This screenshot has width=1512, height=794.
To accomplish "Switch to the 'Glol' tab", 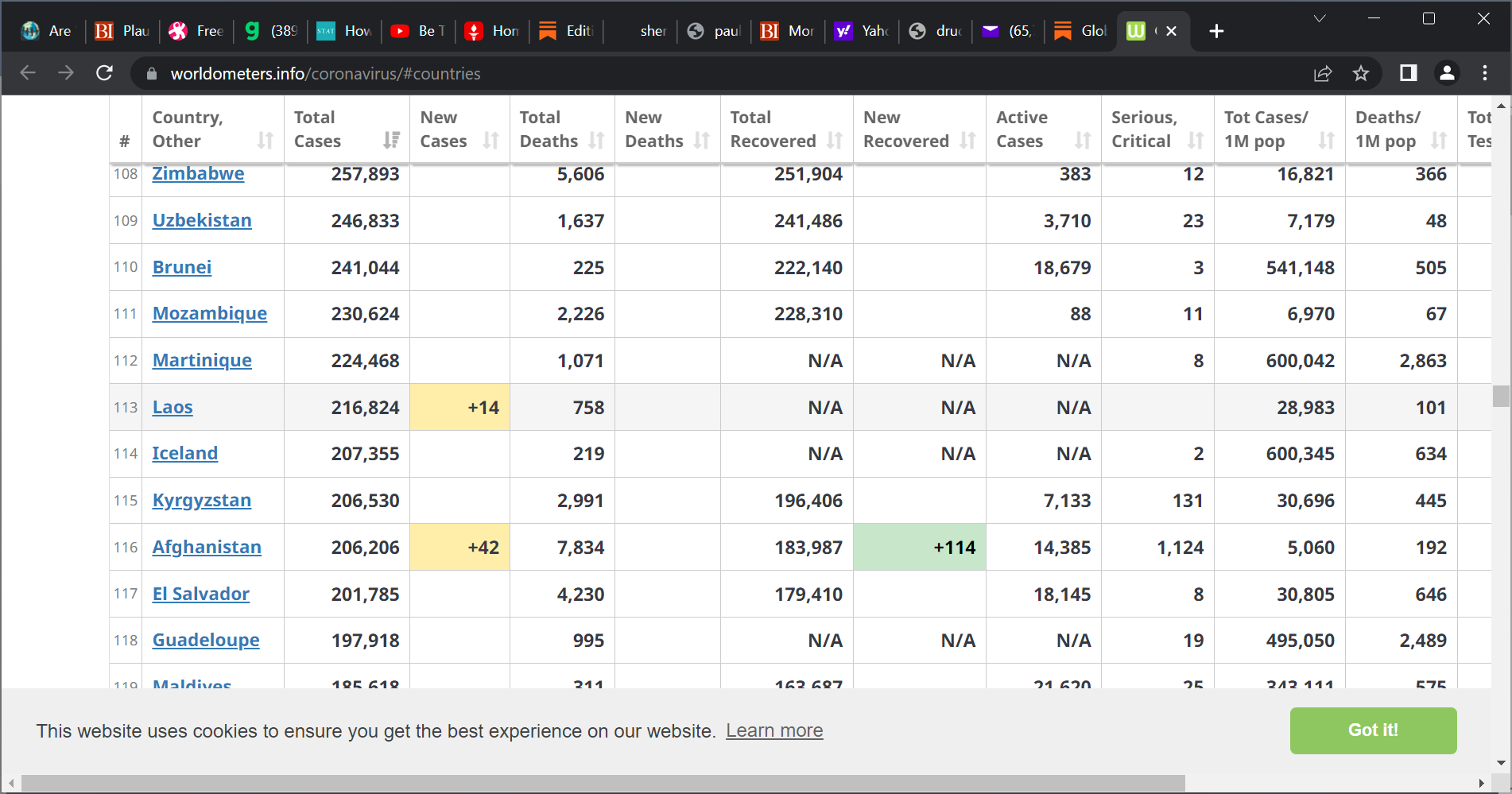I will [1081, 31].
